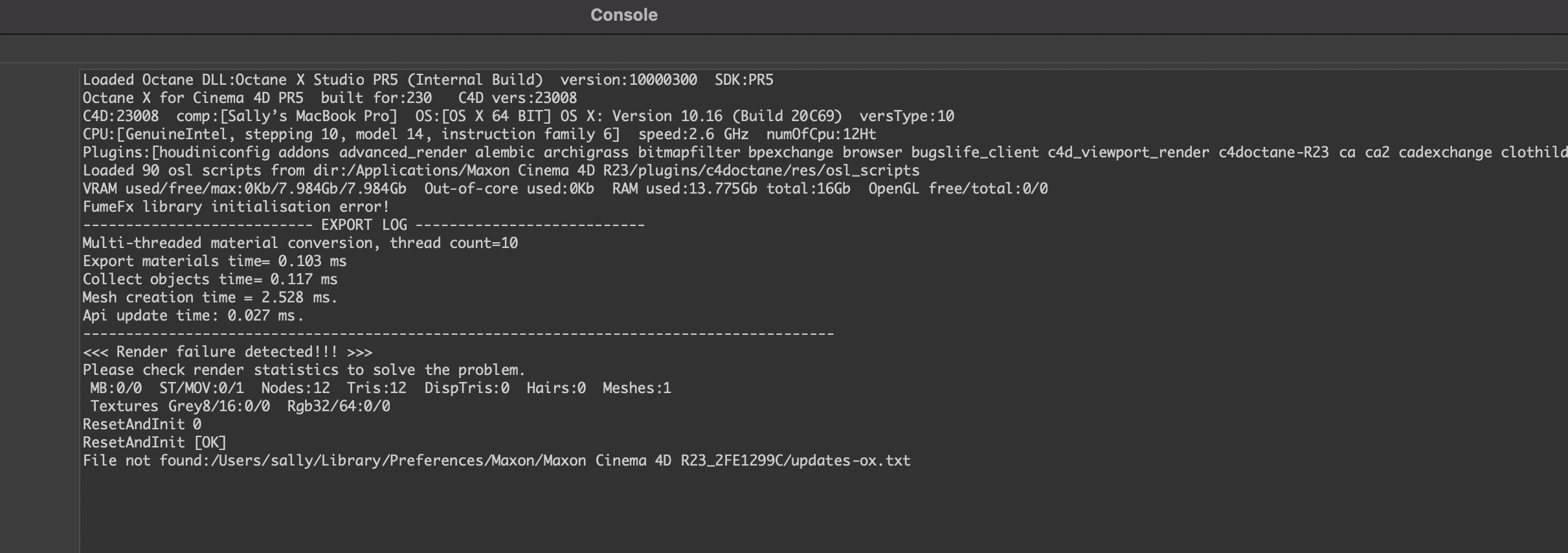Screen dimensions: 1568x553
Task: Select the 'Export materials time' line
Action: tap(214, 261)
